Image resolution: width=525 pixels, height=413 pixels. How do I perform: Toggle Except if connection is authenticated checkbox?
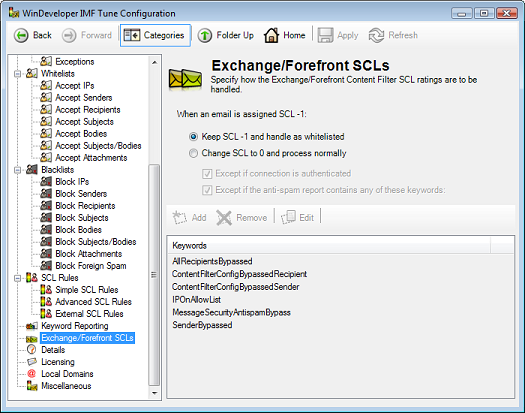tap(207, 174)
